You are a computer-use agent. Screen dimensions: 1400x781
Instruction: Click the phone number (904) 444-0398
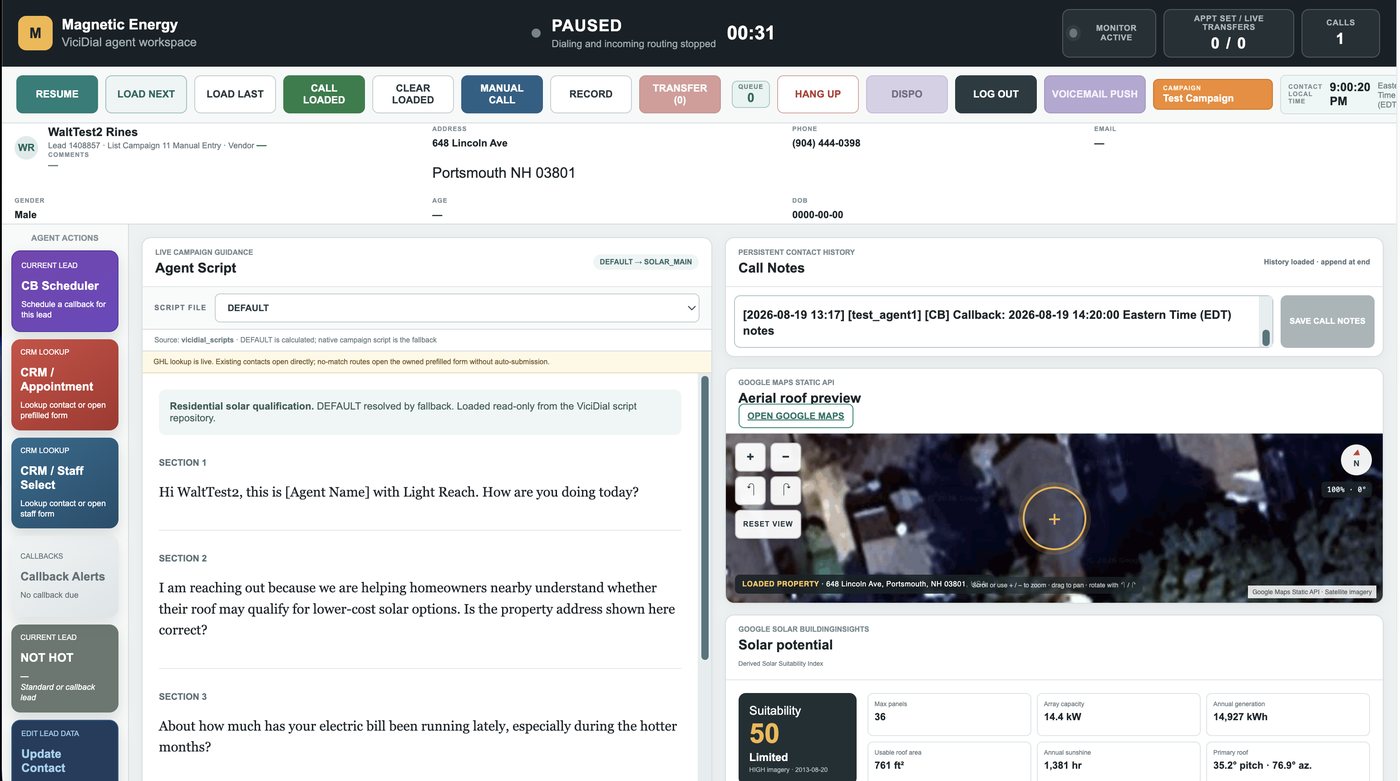pos(826,143)
